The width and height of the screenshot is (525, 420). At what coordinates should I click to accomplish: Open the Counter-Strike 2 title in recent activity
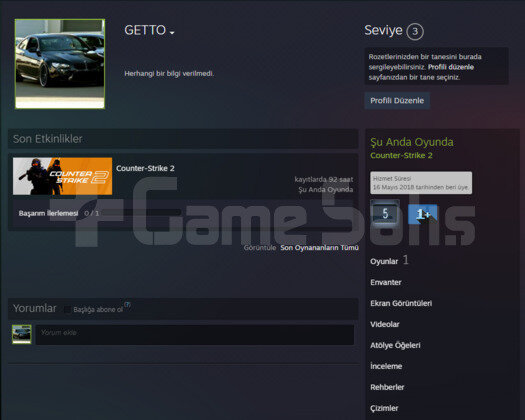pos(145,168)
